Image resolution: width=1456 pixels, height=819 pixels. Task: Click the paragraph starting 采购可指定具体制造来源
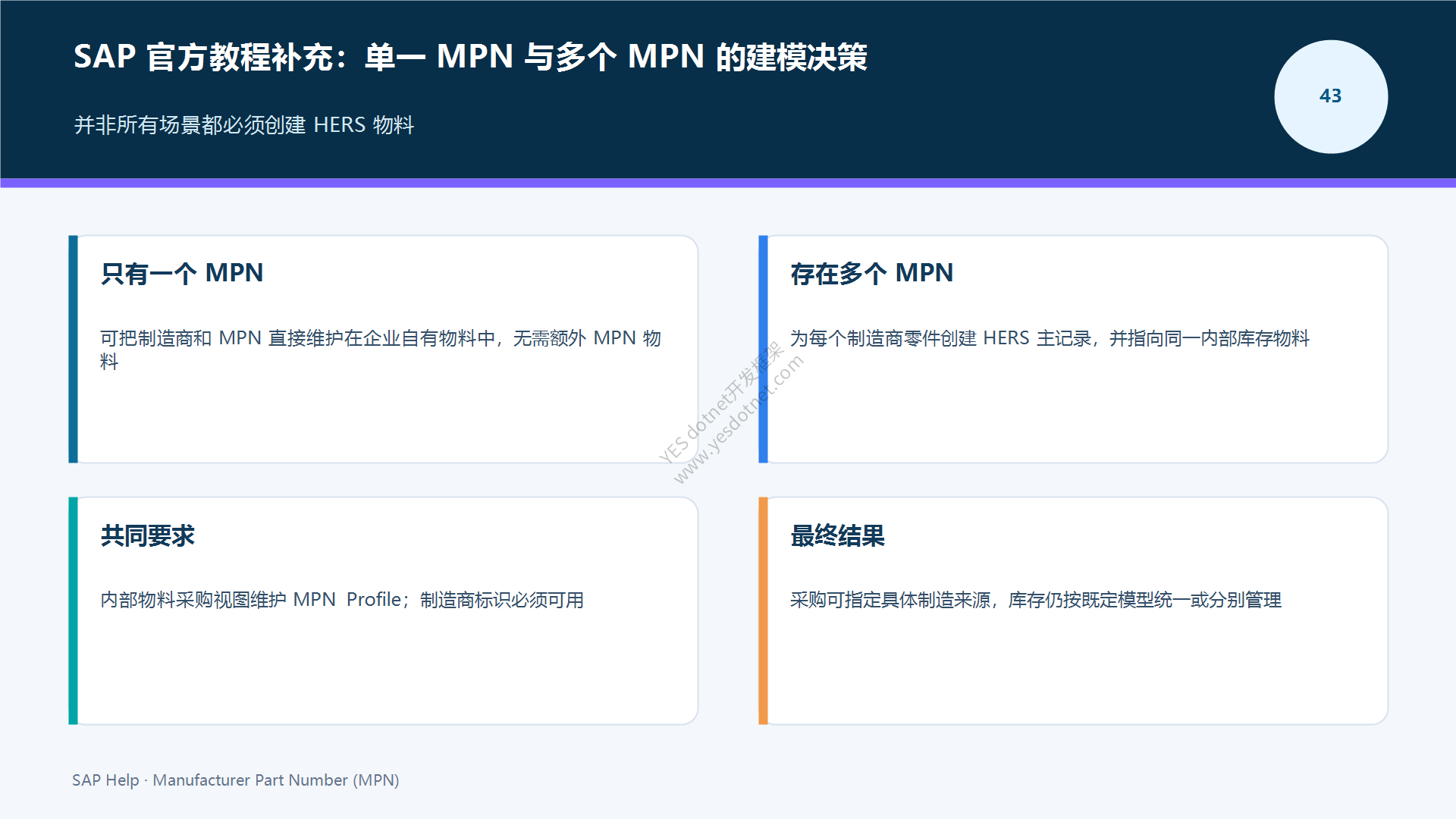pos(1036,600)
